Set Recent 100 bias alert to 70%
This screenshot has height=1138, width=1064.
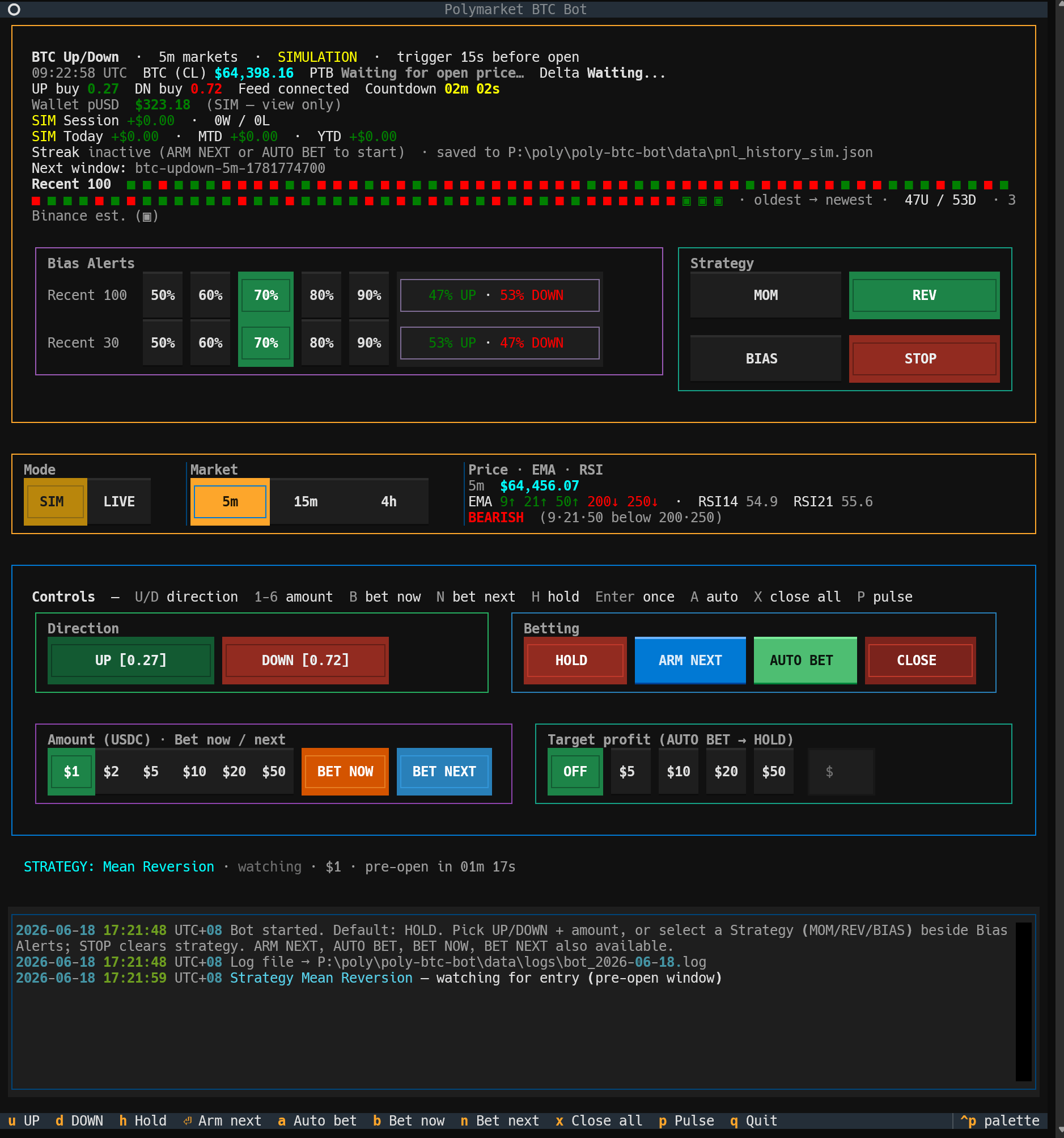tap(265, 295)
